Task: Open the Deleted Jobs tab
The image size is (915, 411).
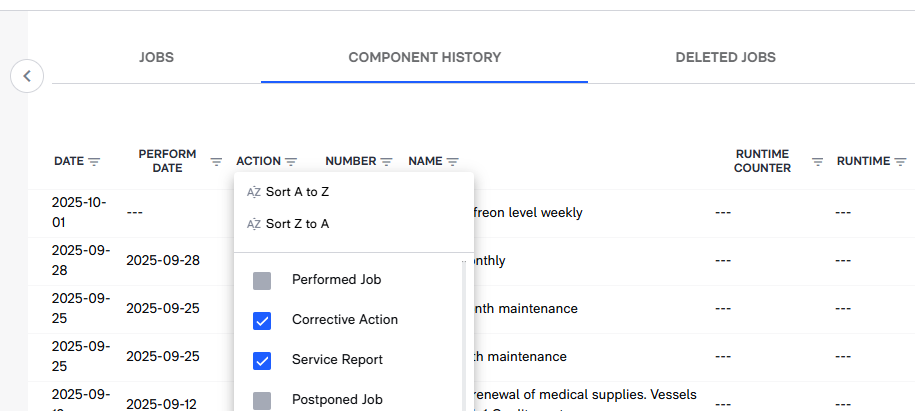Action: click(x=725, y=58)
